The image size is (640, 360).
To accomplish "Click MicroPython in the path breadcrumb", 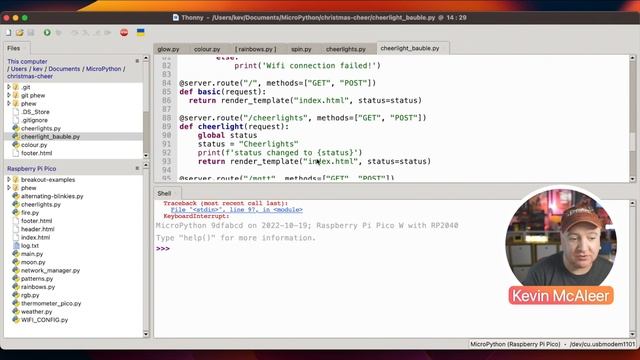I will point(104,69).
